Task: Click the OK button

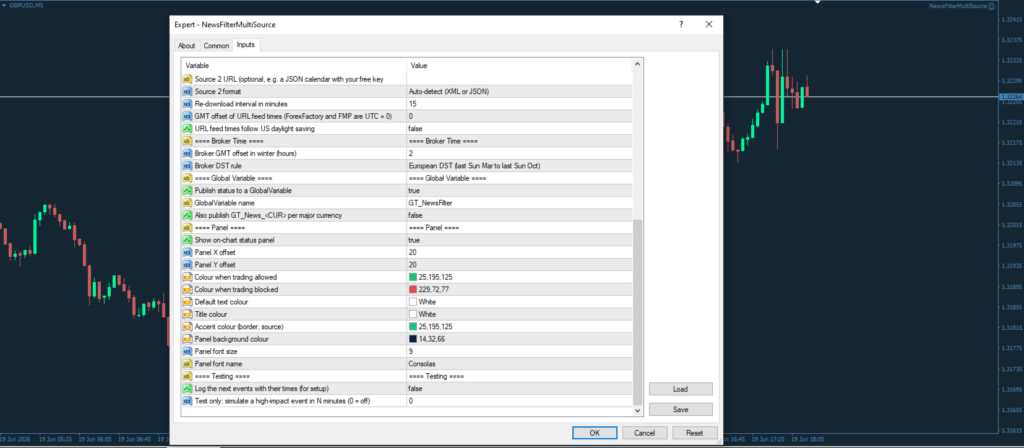Action: click(x=594, y=433)
